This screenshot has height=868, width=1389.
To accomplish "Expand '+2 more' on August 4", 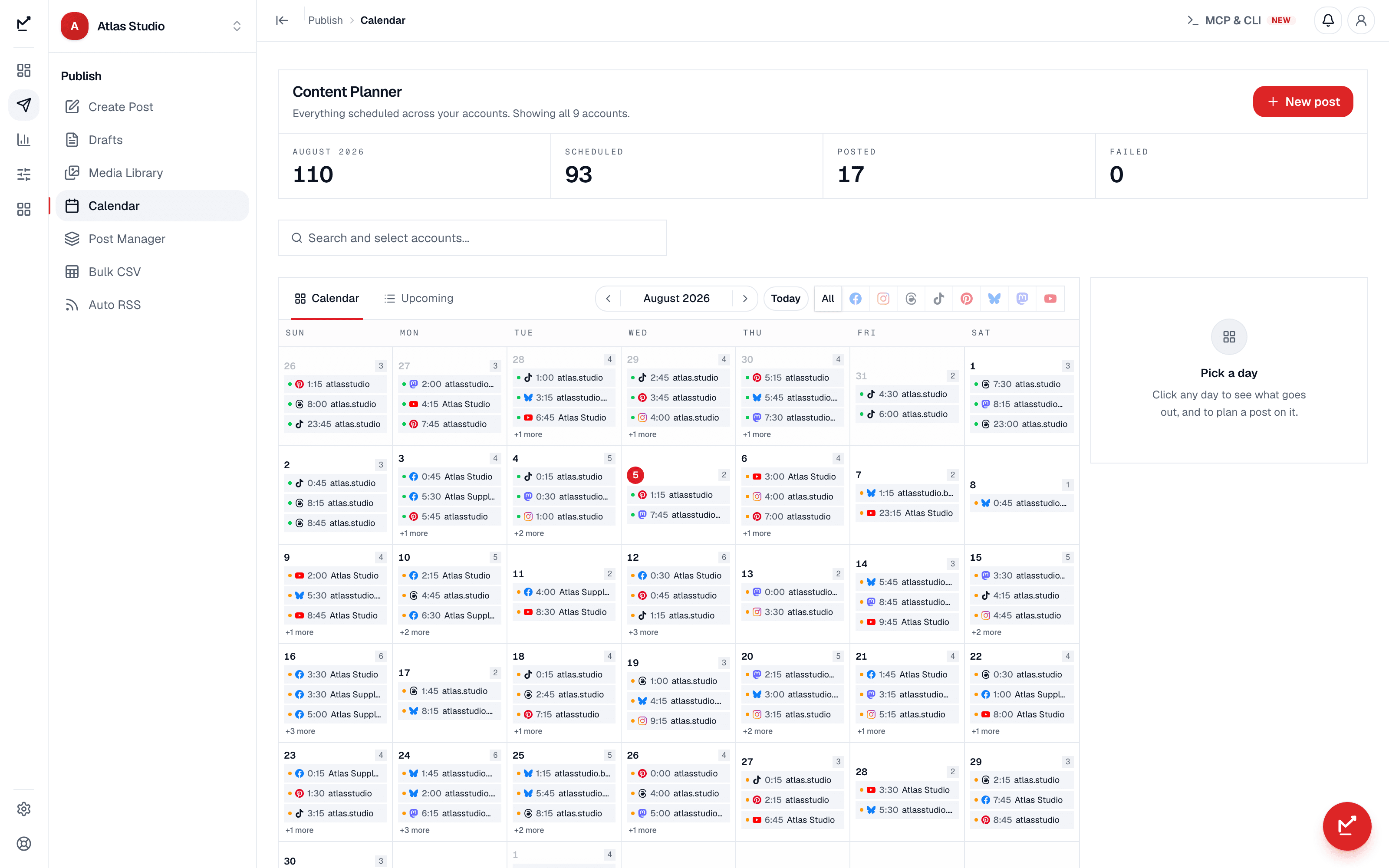I will tap(529, 533).
